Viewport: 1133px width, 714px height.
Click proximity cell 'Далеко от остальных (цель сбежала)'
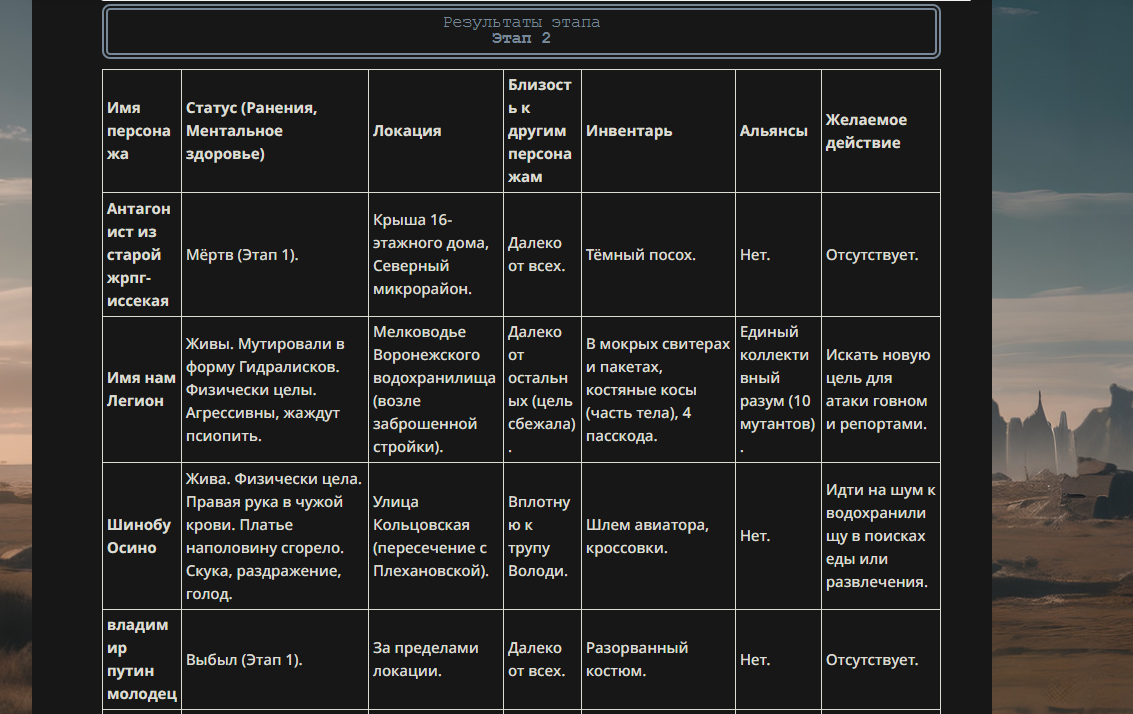542,390
